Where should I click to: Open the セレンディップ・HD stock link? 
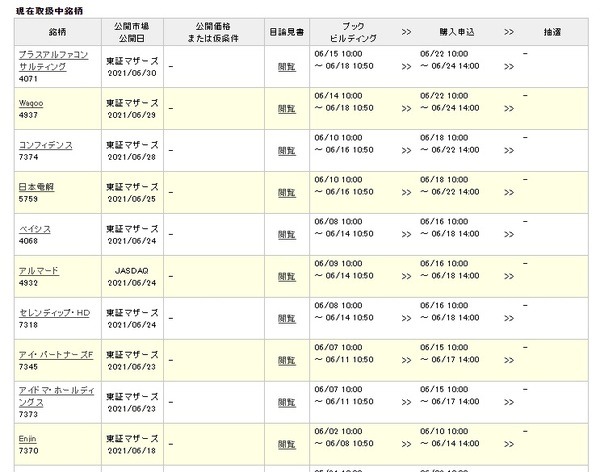54,313
